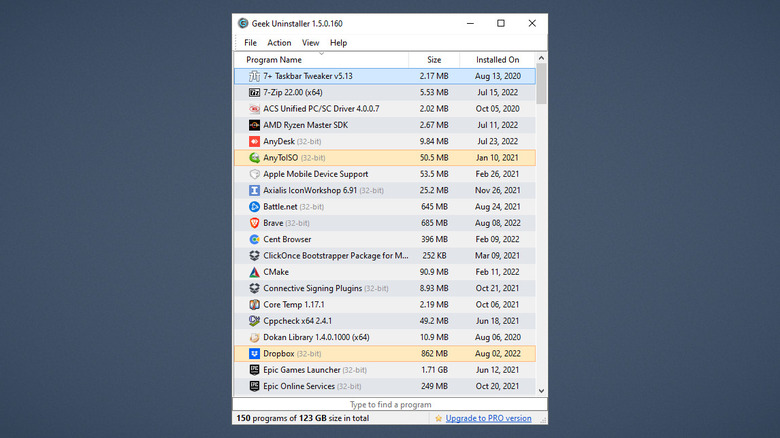Open the File menu
Screen dimensions: 780x438
(x=250, y=43)
